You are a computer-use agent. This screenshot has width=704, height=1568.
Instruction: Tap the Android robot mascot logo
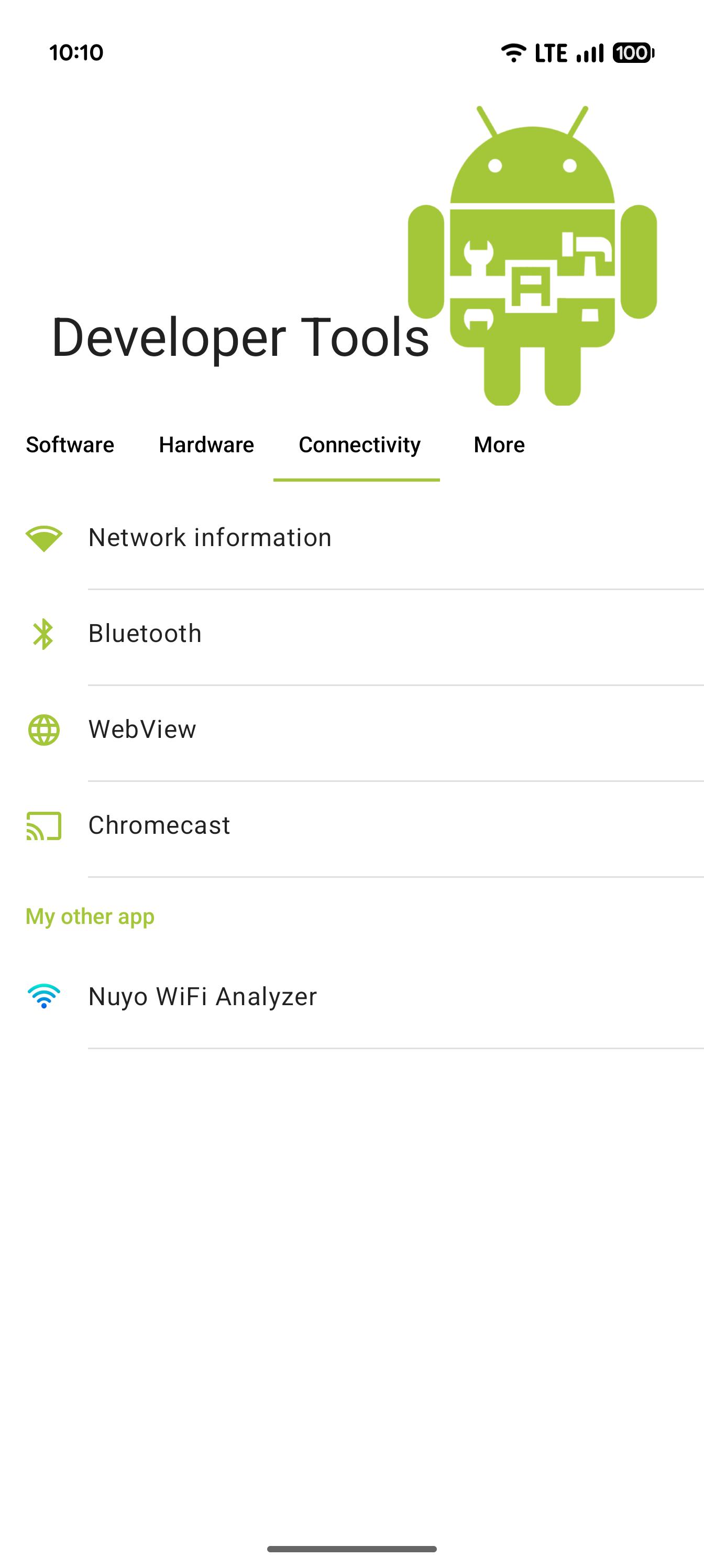tap(532, 256)
